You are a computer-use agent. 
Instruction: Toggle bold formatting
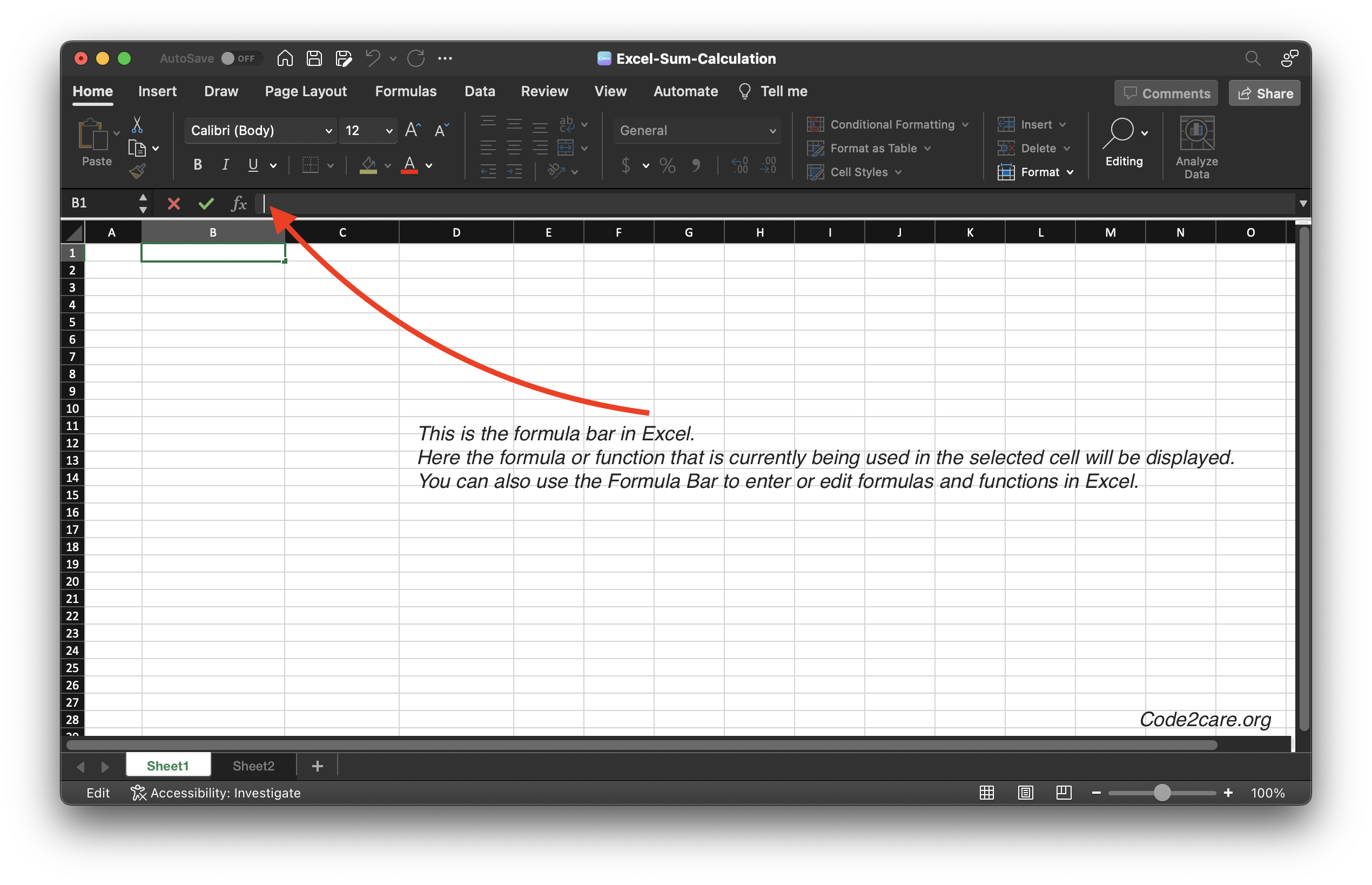point(197,165)
